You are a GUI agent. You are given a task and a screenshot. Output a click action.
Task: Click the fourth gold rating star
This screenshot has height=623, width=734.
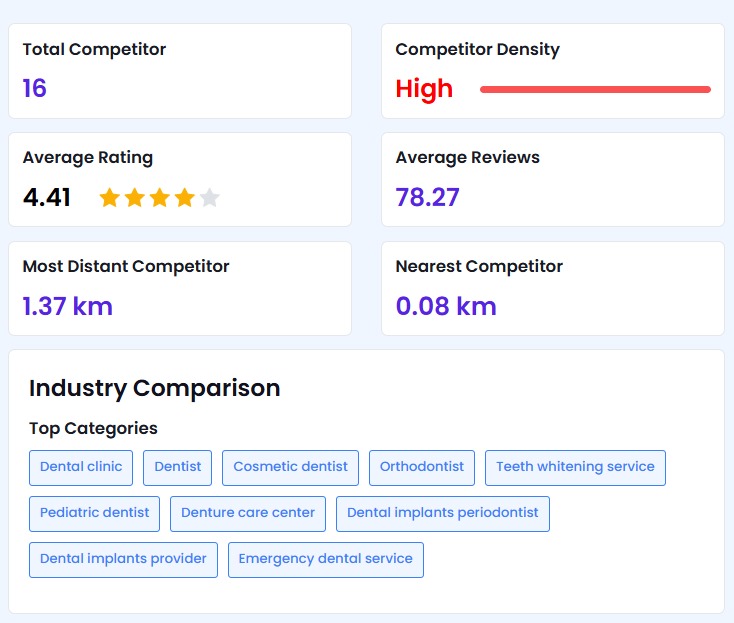[x=184, y=198]
